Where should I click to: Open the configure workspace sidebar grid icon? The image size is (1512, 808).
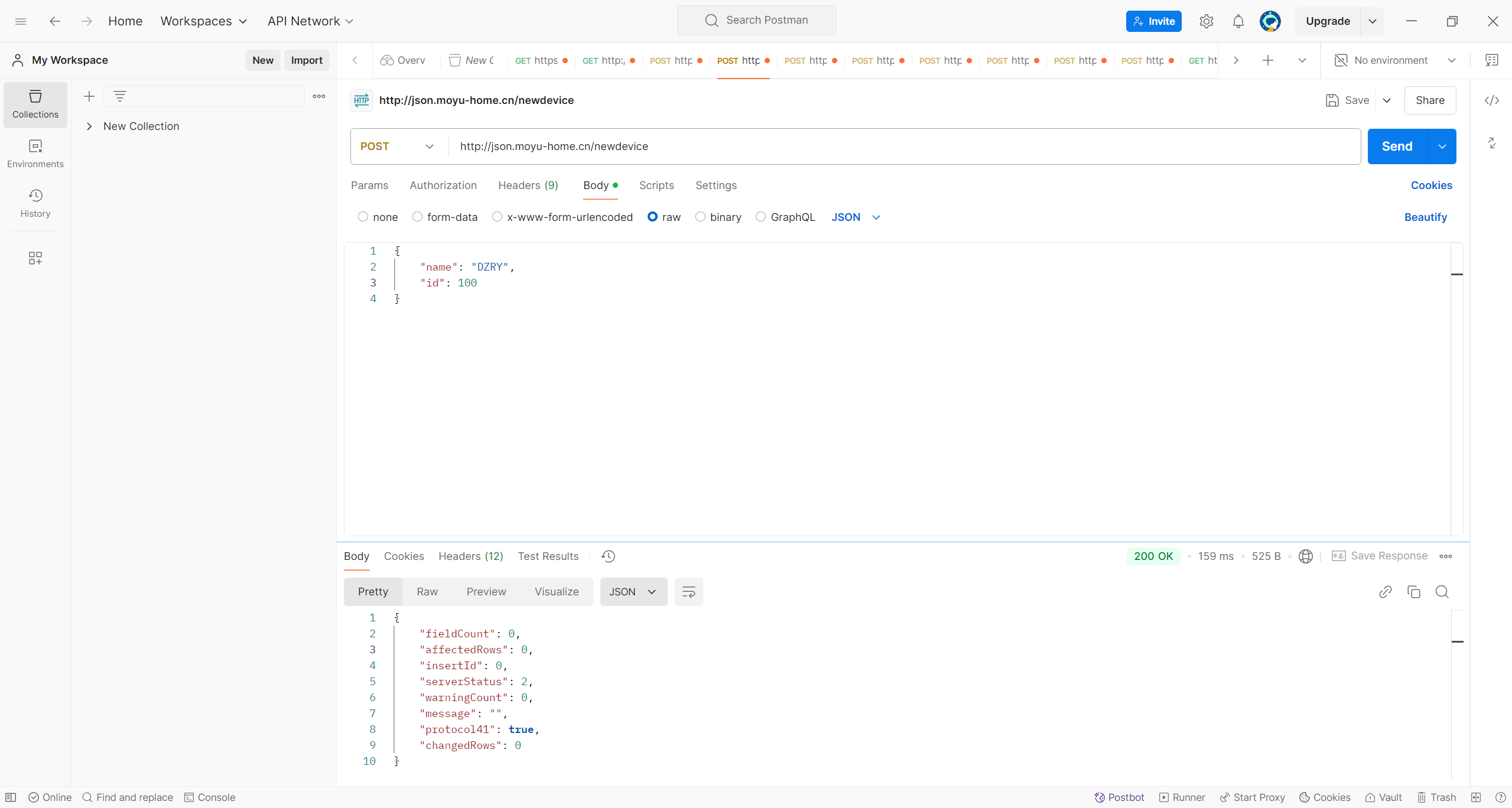coord(35,258)
